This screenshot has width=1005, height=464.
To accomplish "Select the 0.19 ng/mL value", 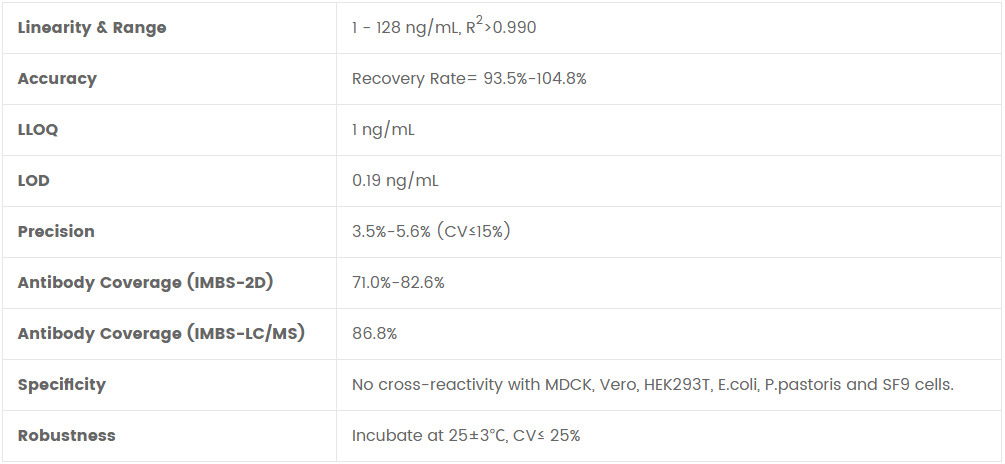I will (x=395, y=181).
